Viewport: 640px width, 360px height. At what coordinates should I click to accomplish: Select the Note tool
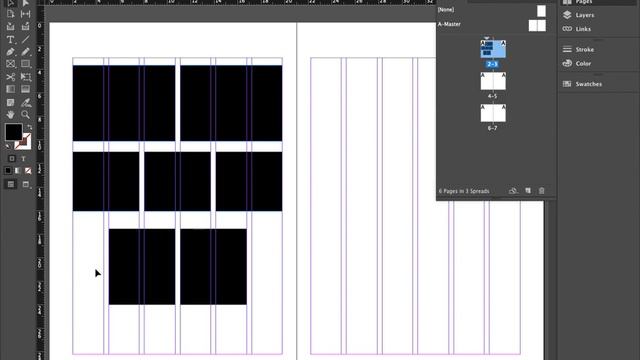[x=11, y=102]
